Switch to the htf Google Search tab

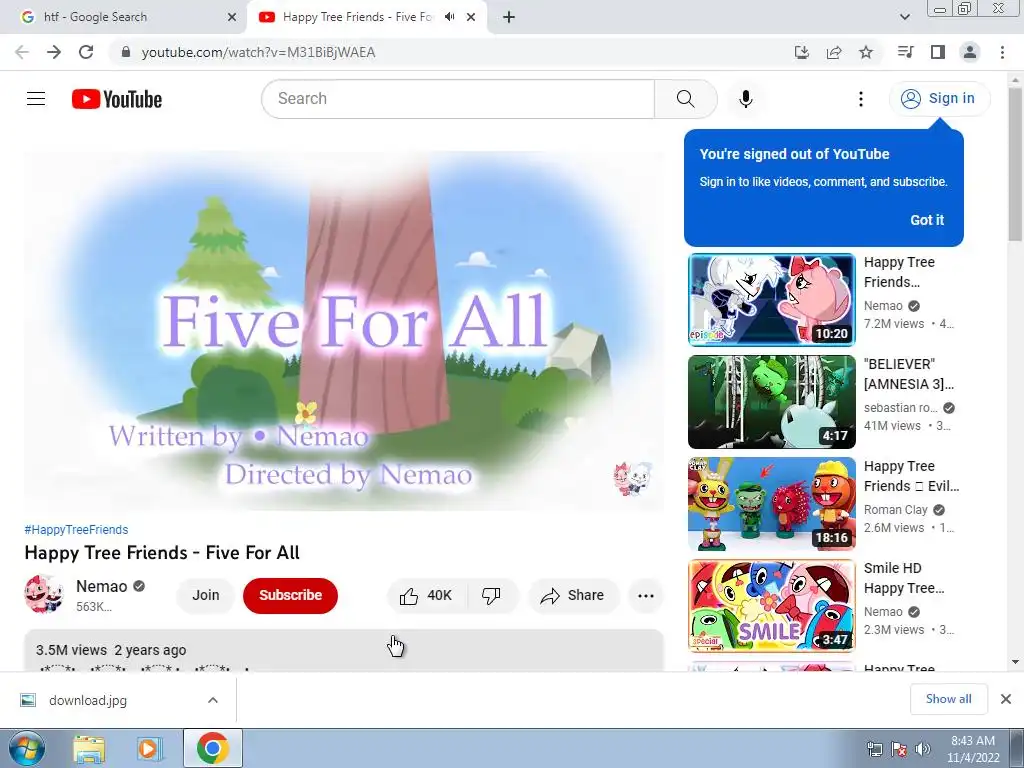tap(123, 17)
